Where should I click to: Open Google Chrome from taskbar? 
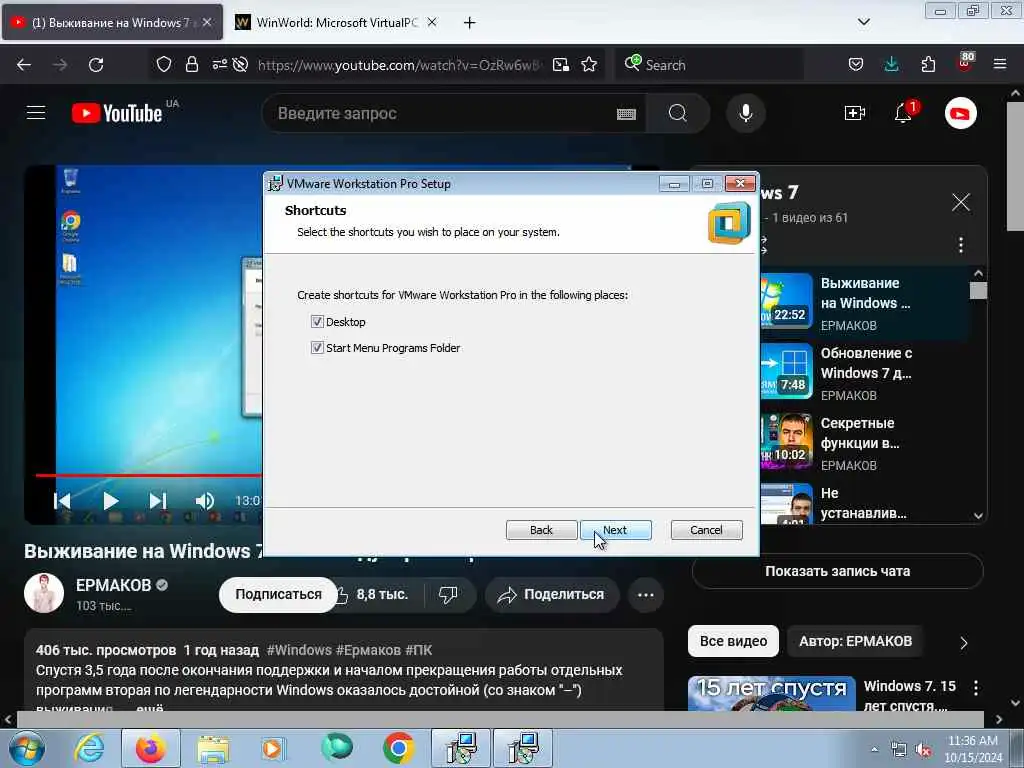click(x=398, y=748)
